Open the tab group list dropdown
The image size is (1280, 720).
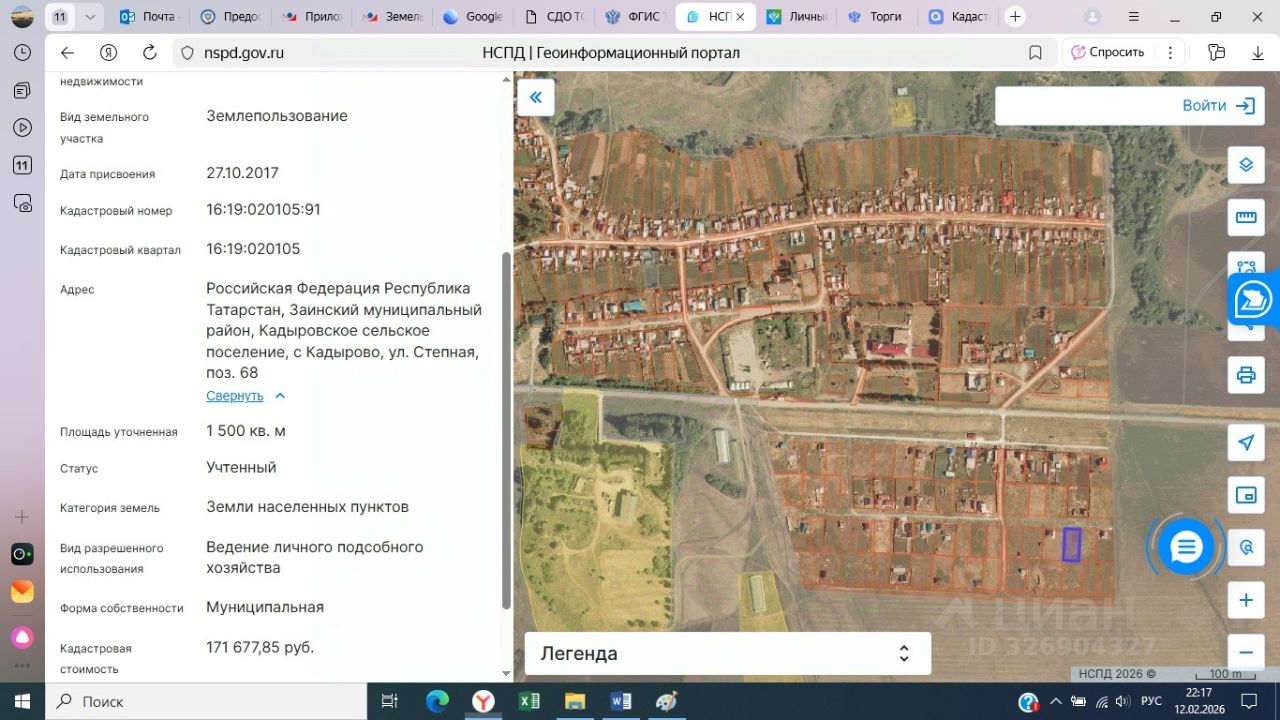90,17
